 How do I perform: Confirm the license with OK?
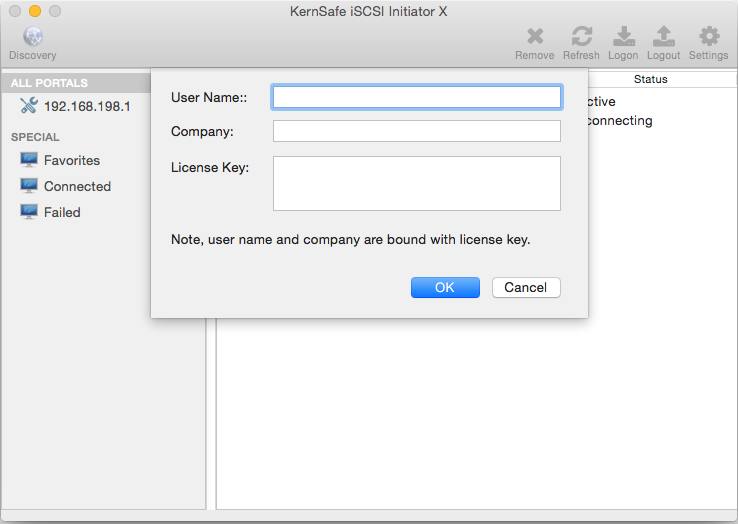point(445,287)
